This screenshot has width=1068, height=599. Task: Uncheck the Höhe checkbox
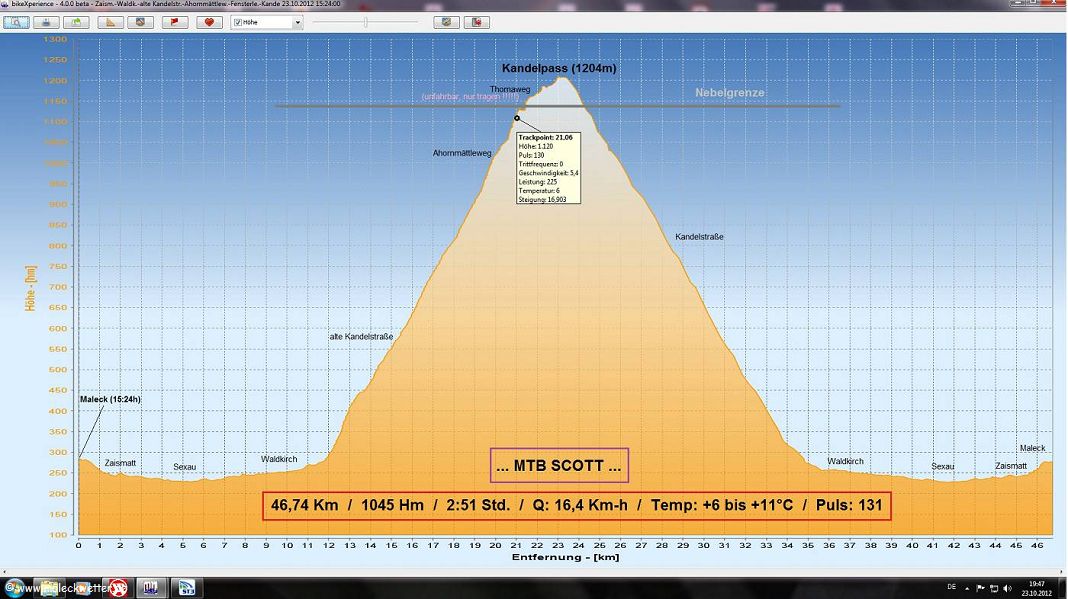pyautogui.click(x=237, y=22)
